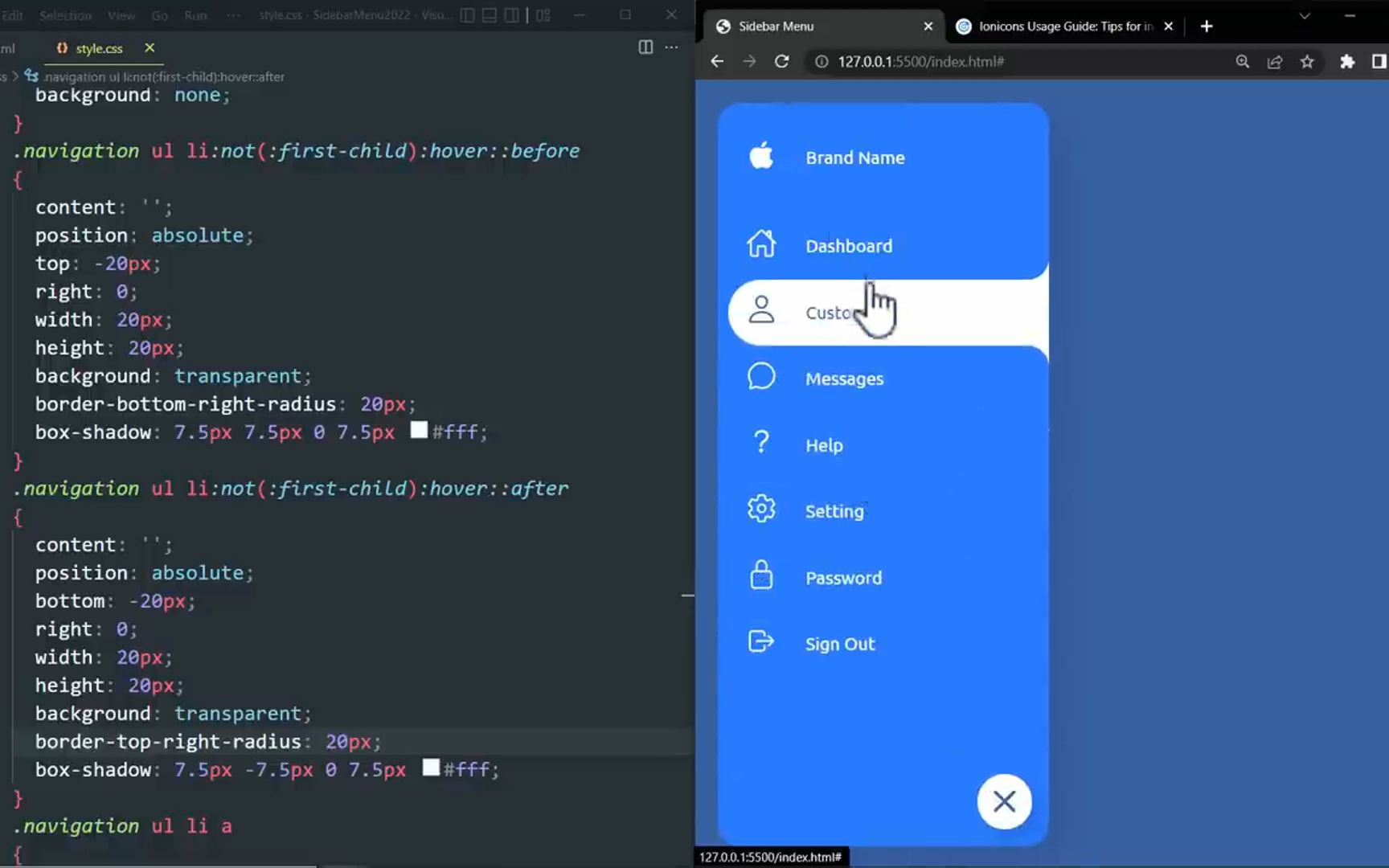Open the Dashboard menu link
1389x868 pixels.
click(x=849, y=246)
